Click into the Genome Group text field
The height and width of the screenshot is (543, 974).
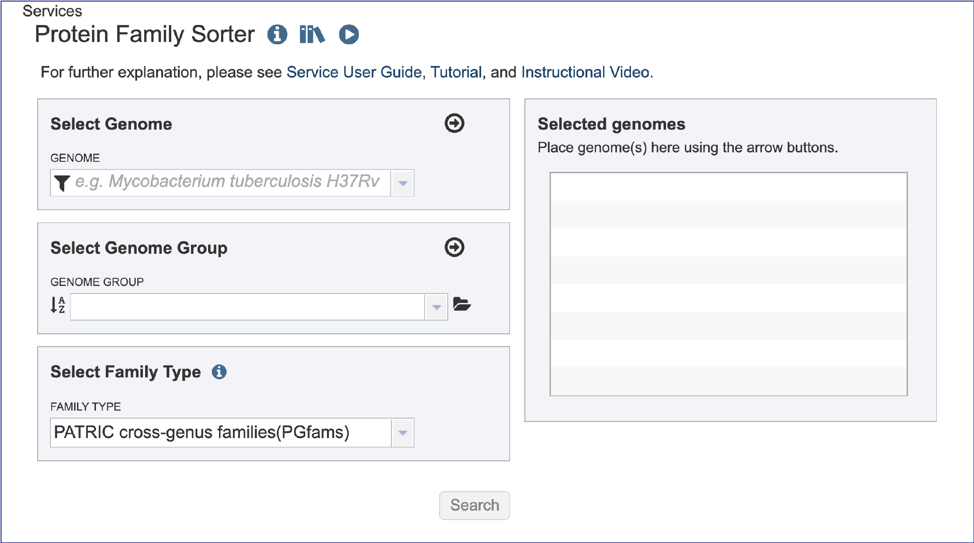click(x=247, y=307)
